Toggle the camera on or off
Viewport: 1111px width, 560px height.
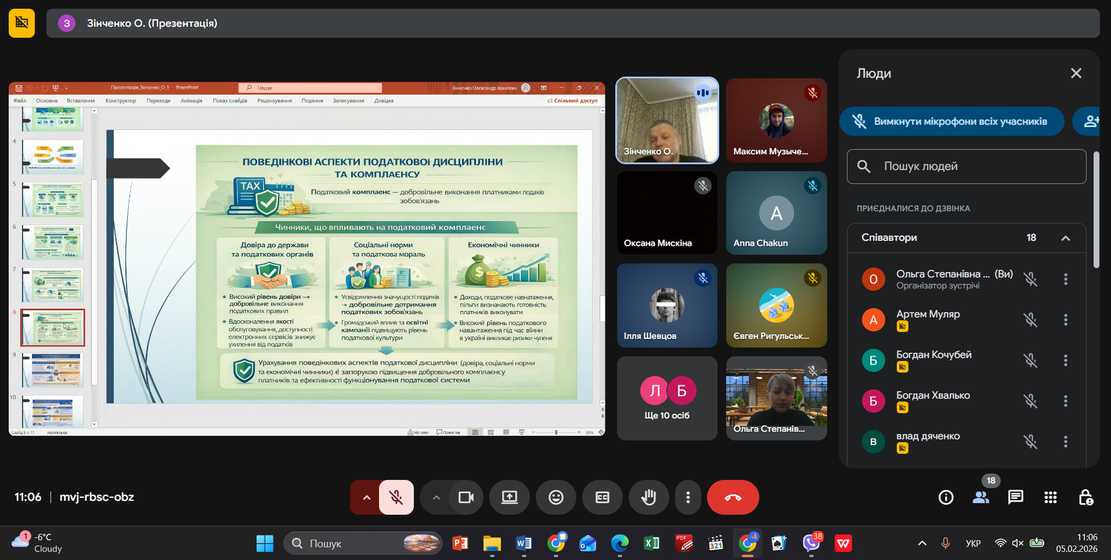(465, 497)
